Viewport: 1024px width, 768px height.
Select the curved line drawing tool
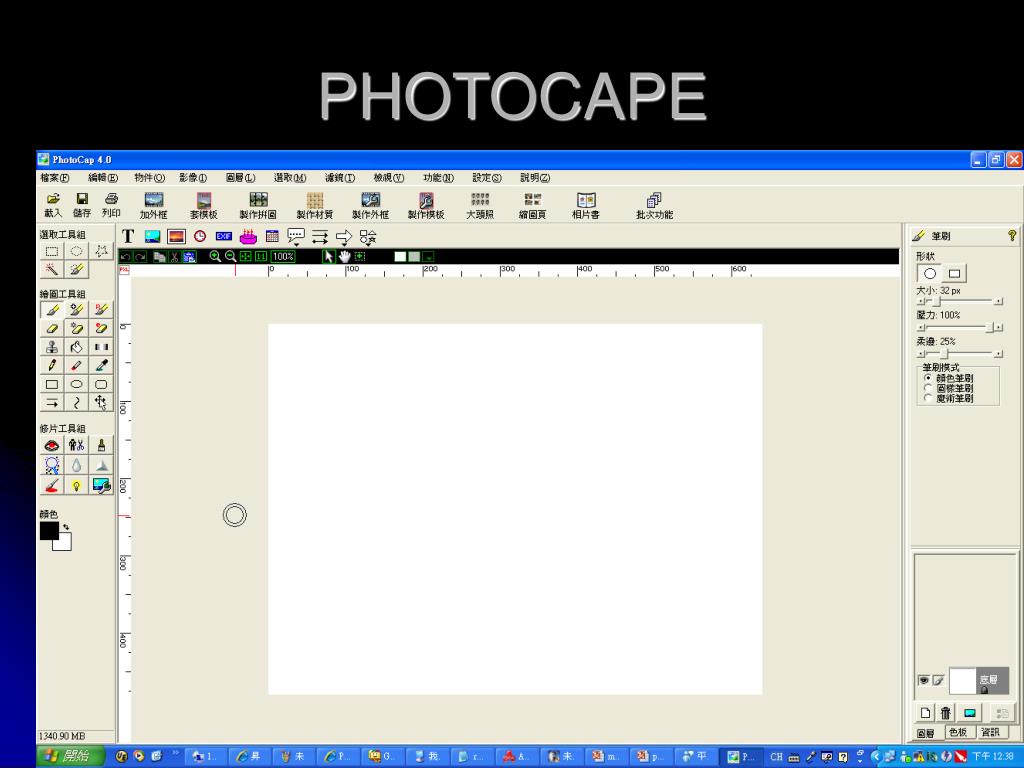[76, 403]
